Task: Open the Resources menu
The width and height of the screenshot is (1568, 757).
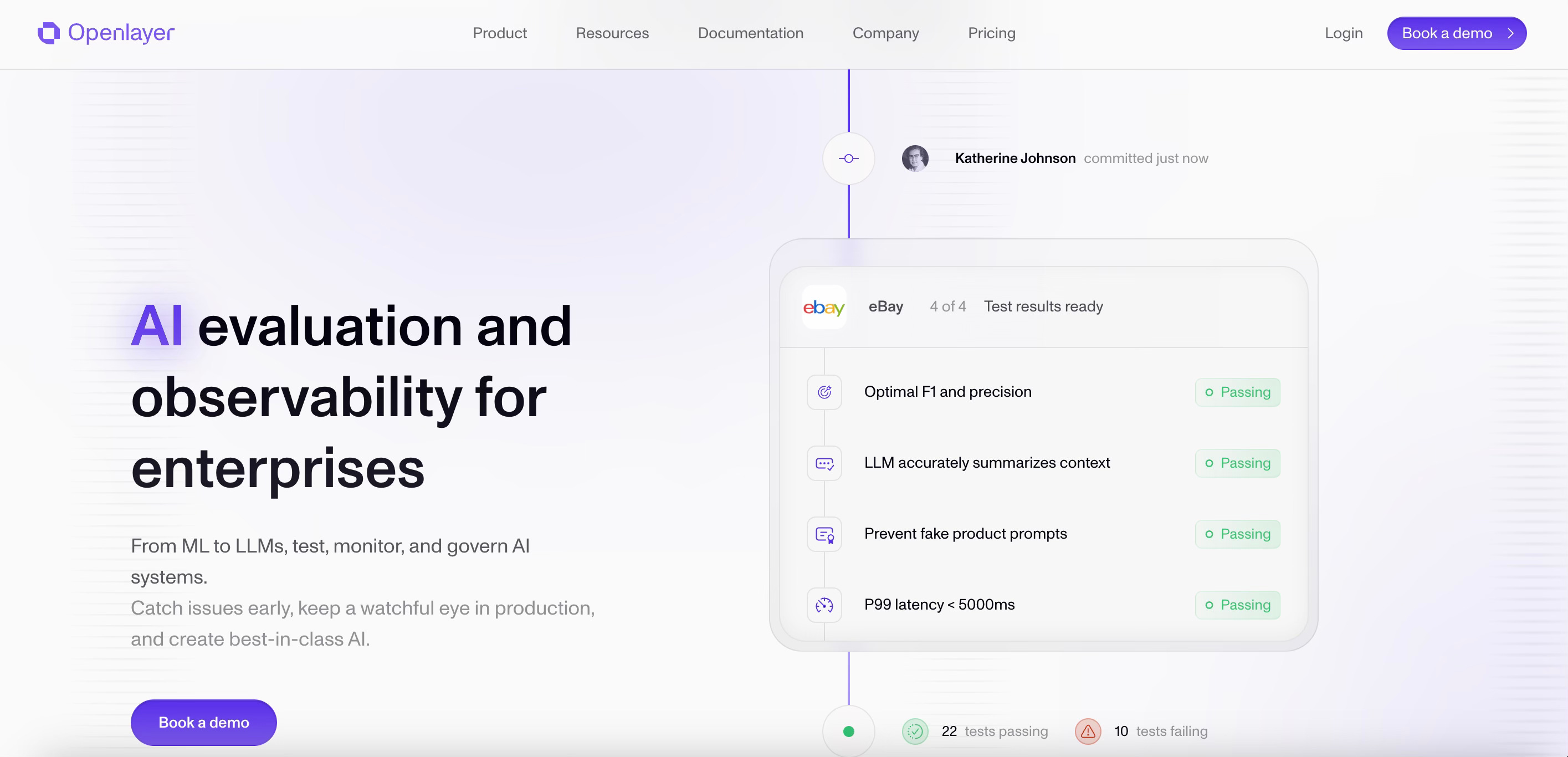Action: coord(612,33)
